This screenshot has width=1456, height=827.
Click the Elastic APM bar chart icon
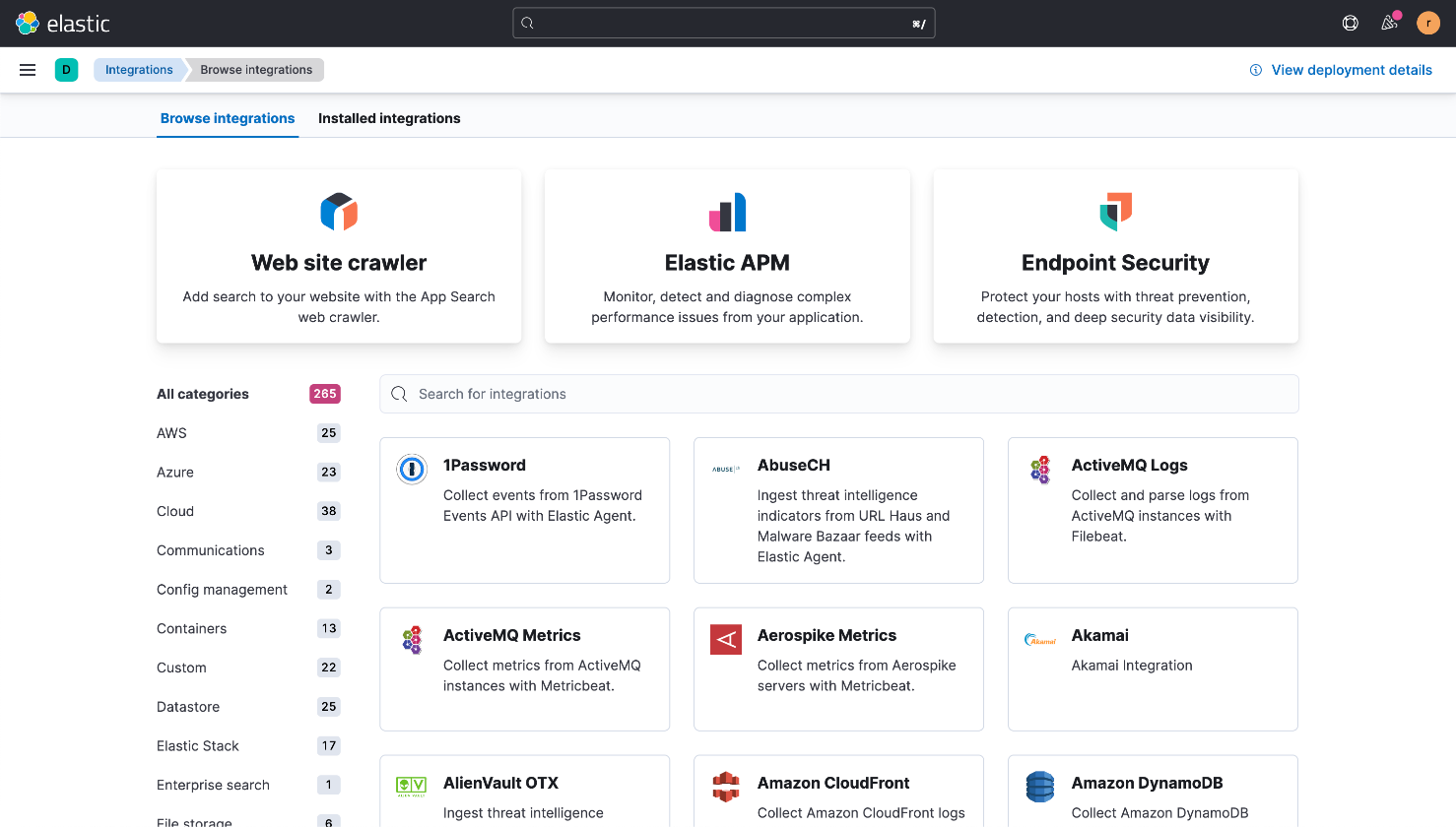pos(727,212)
